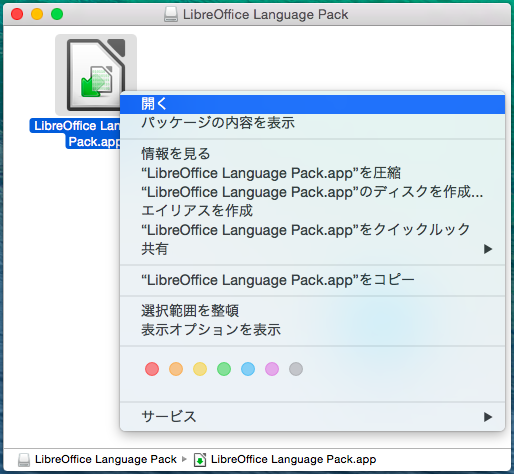Select the LibreOffice Language Pack app icon

click(x=96, y=75)
